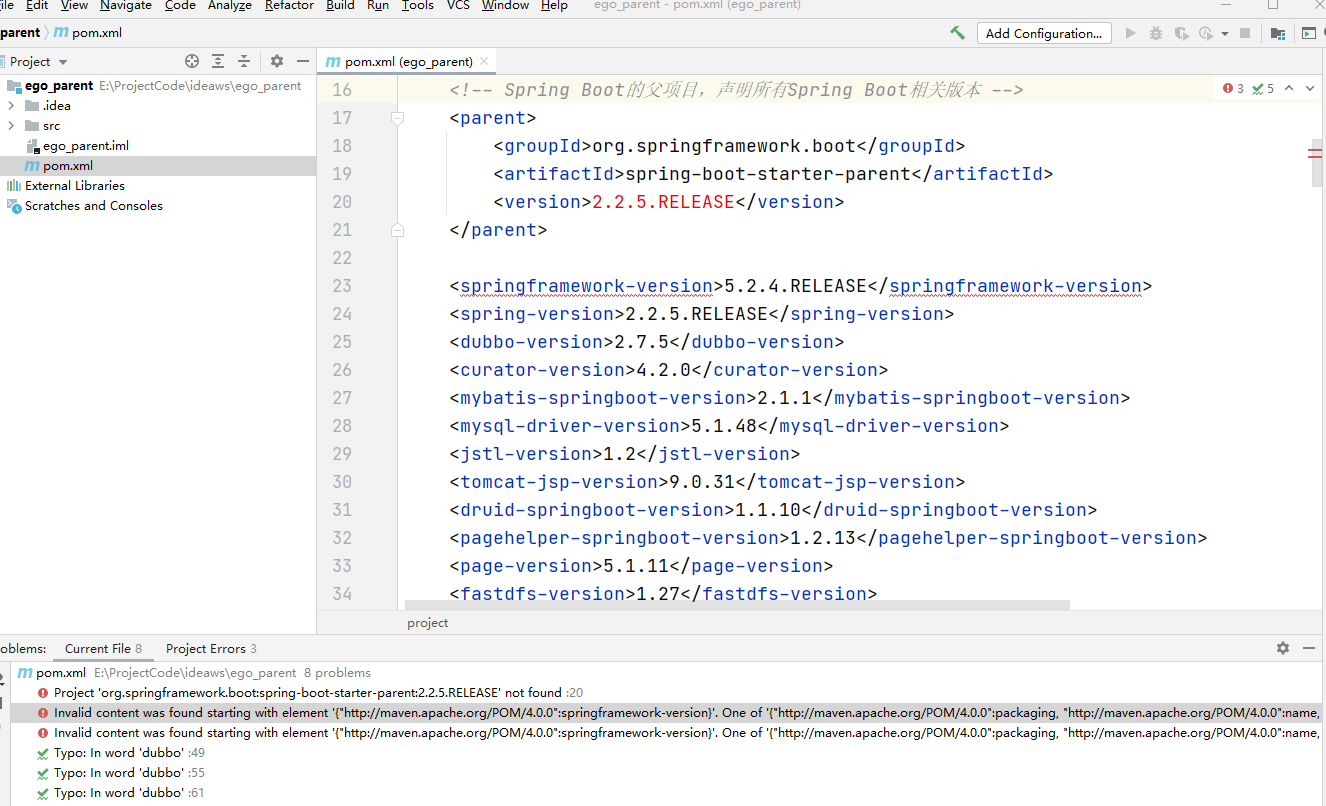This screenshot has width=1326, height=806.
Task: Click the Run Anything icon in toolbar
Action: coord(1309,33)
